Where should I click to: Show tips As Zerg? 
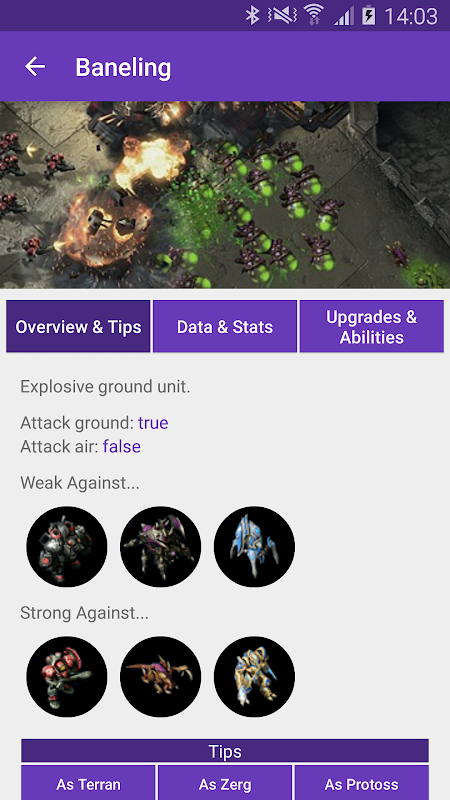tap(225, 783)
